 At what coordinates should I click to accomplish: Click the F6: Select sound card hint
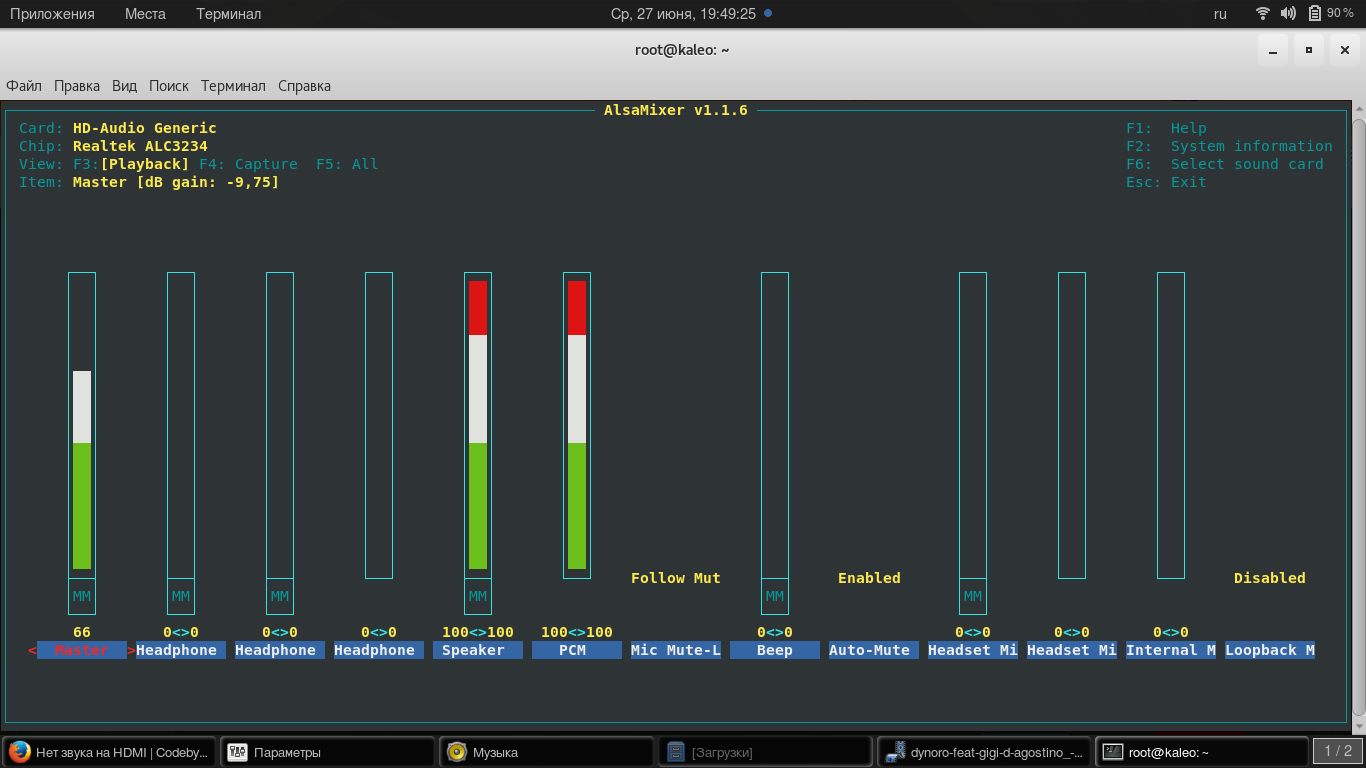1225,164
